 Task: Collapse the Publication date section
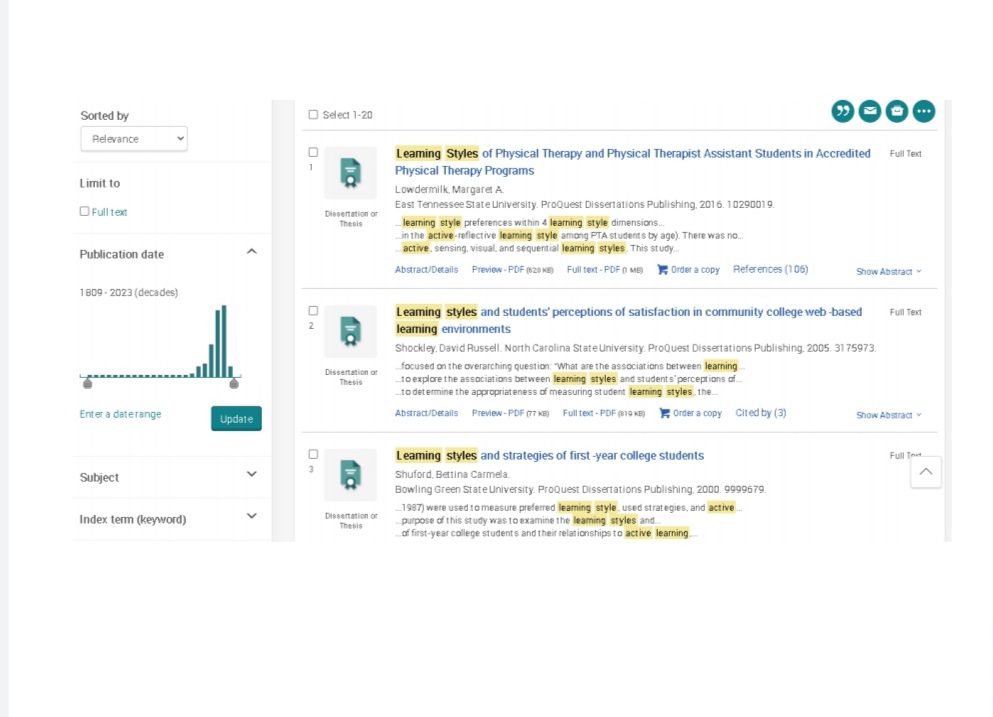coord(251,252)
